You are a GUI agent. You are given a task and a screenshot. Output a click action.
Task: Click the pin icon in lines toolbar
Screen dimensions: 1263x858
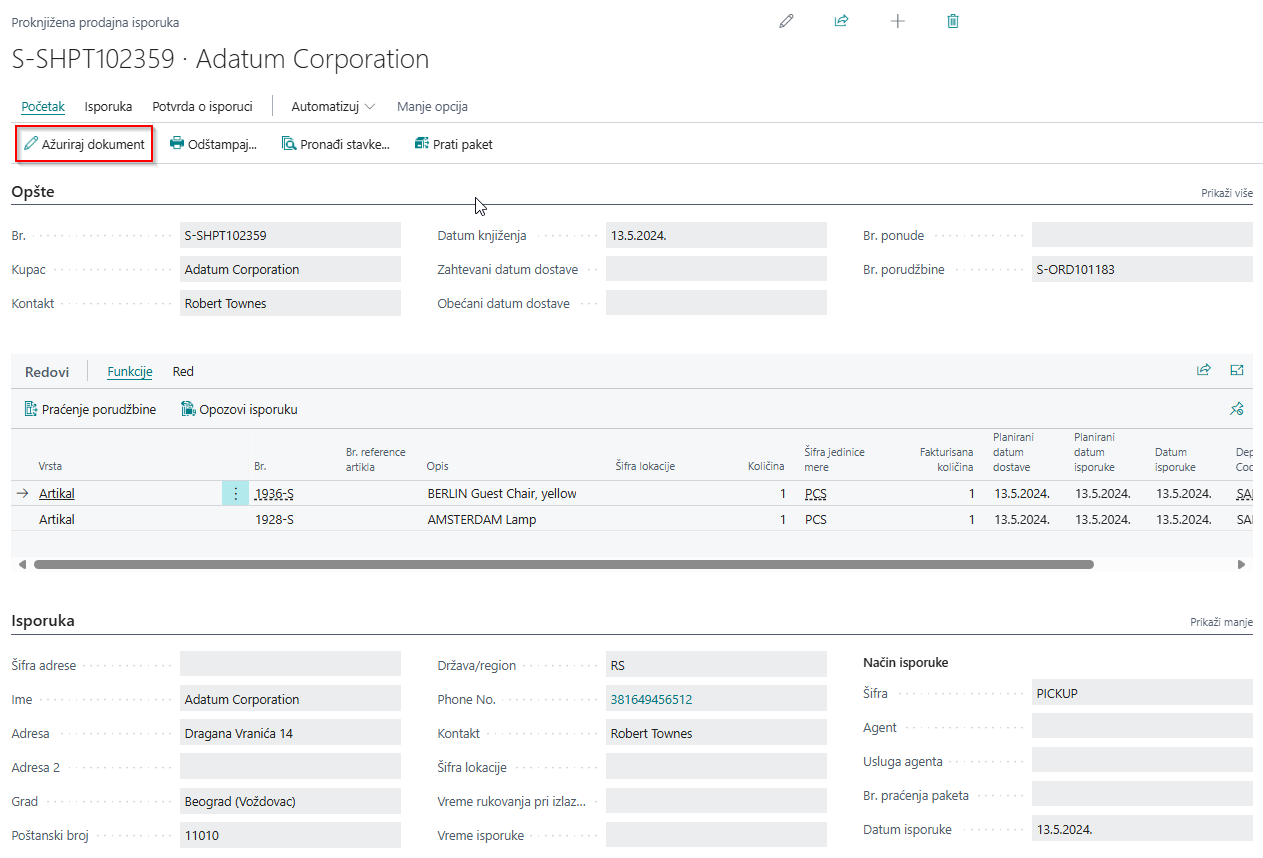1237,409
